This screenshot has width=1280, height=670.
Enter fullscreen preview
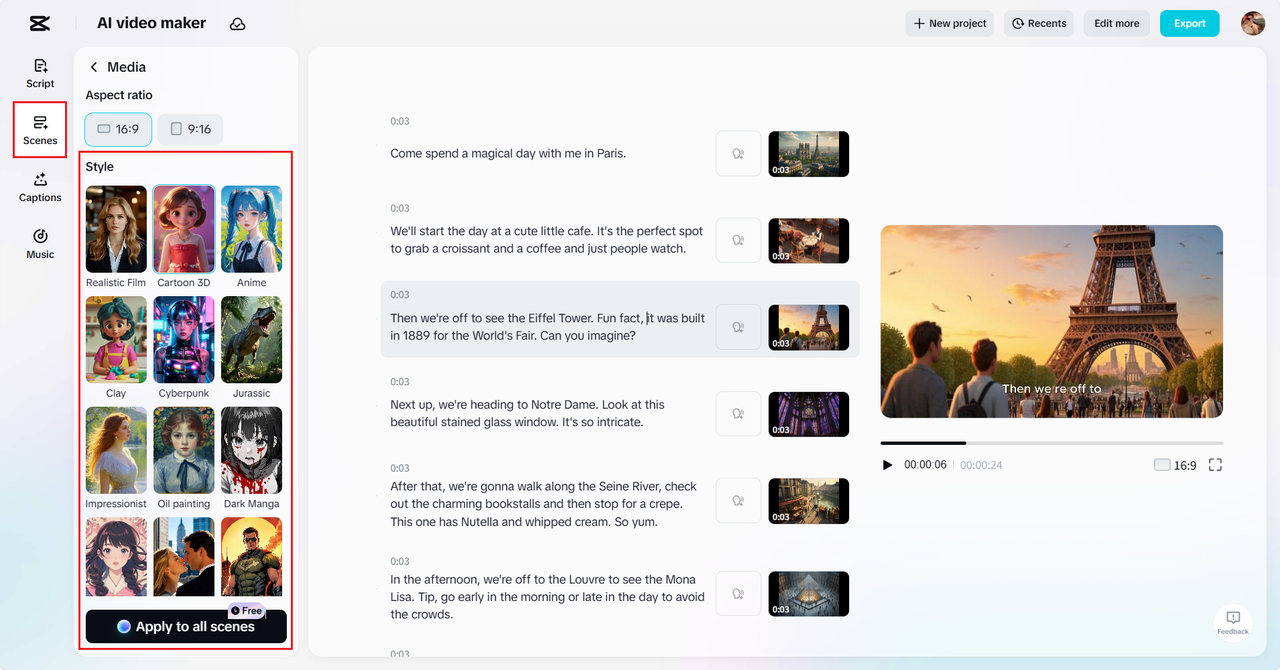[x=1215, y=465]
